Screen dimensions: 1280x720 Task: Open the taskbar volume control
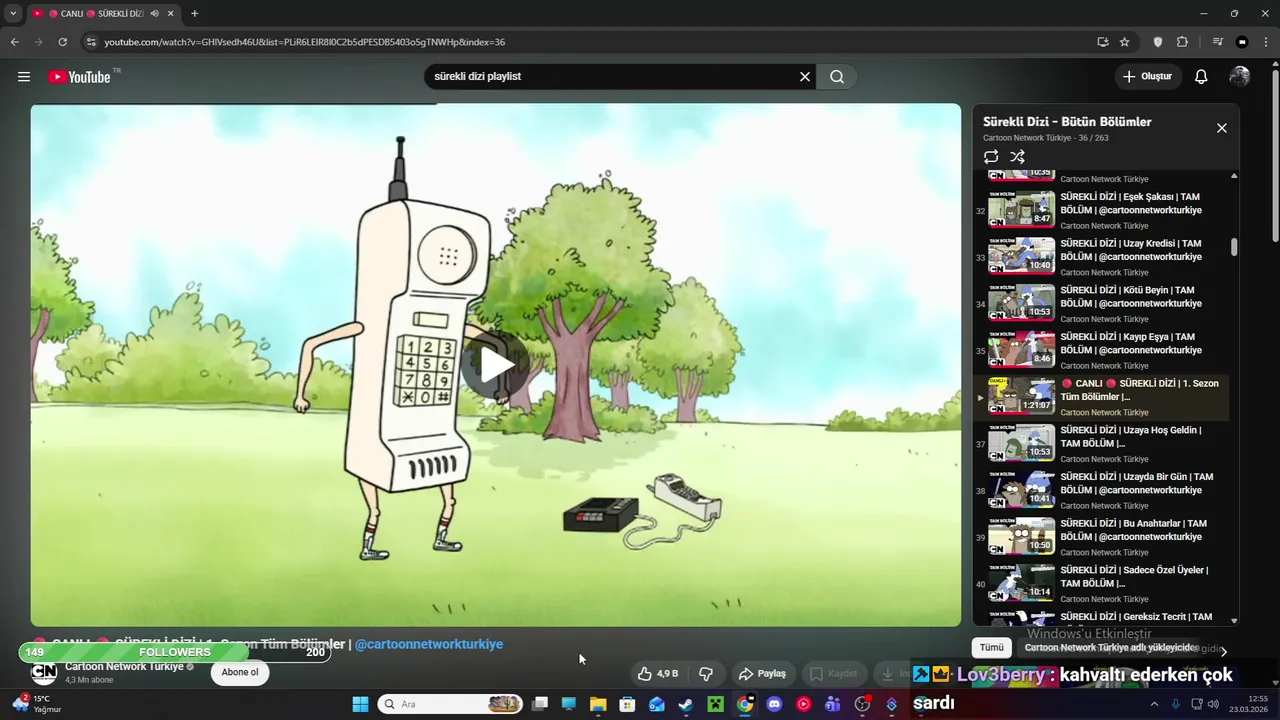(x=1213, y=704)
